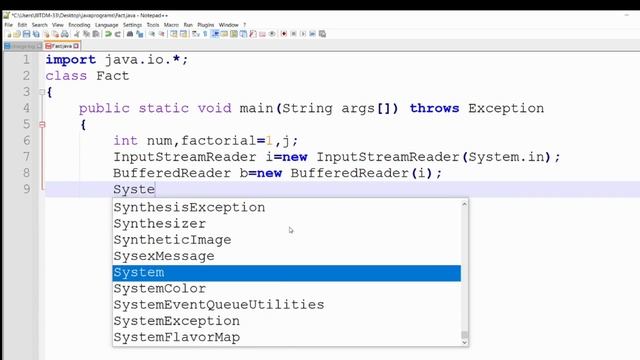
Task: Open the Search menu
Action: (x=40, y=25)
